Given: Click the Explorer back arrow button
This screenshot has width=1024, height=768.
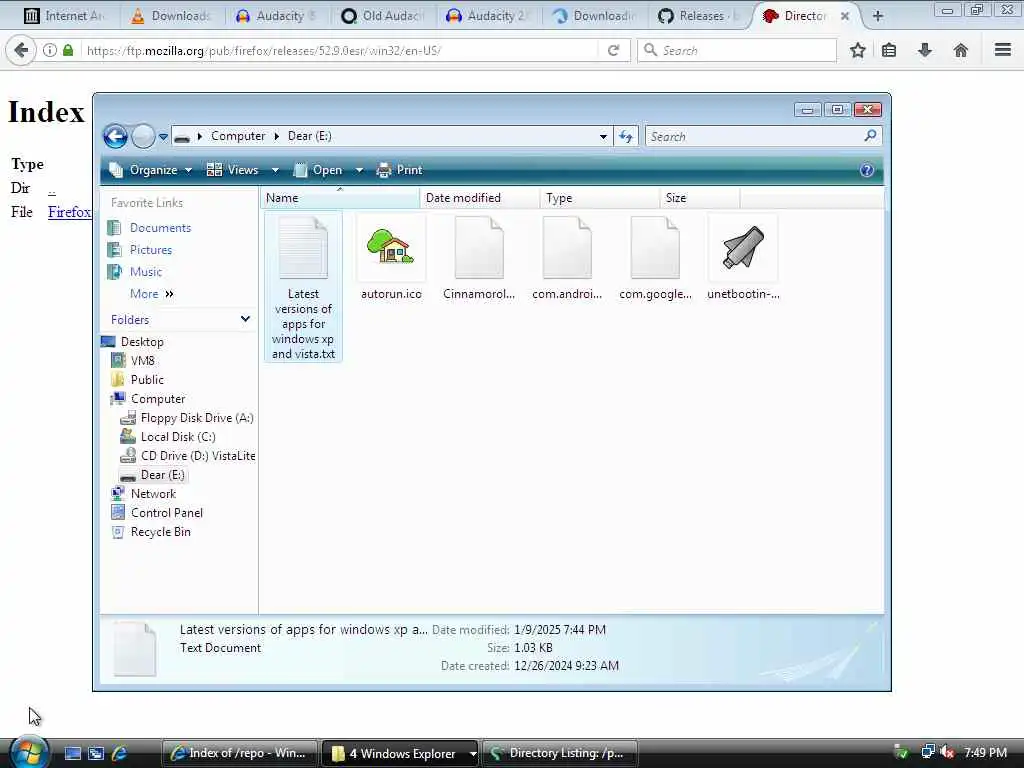Looking at the screenshot, I should click(x=115, y=136).
